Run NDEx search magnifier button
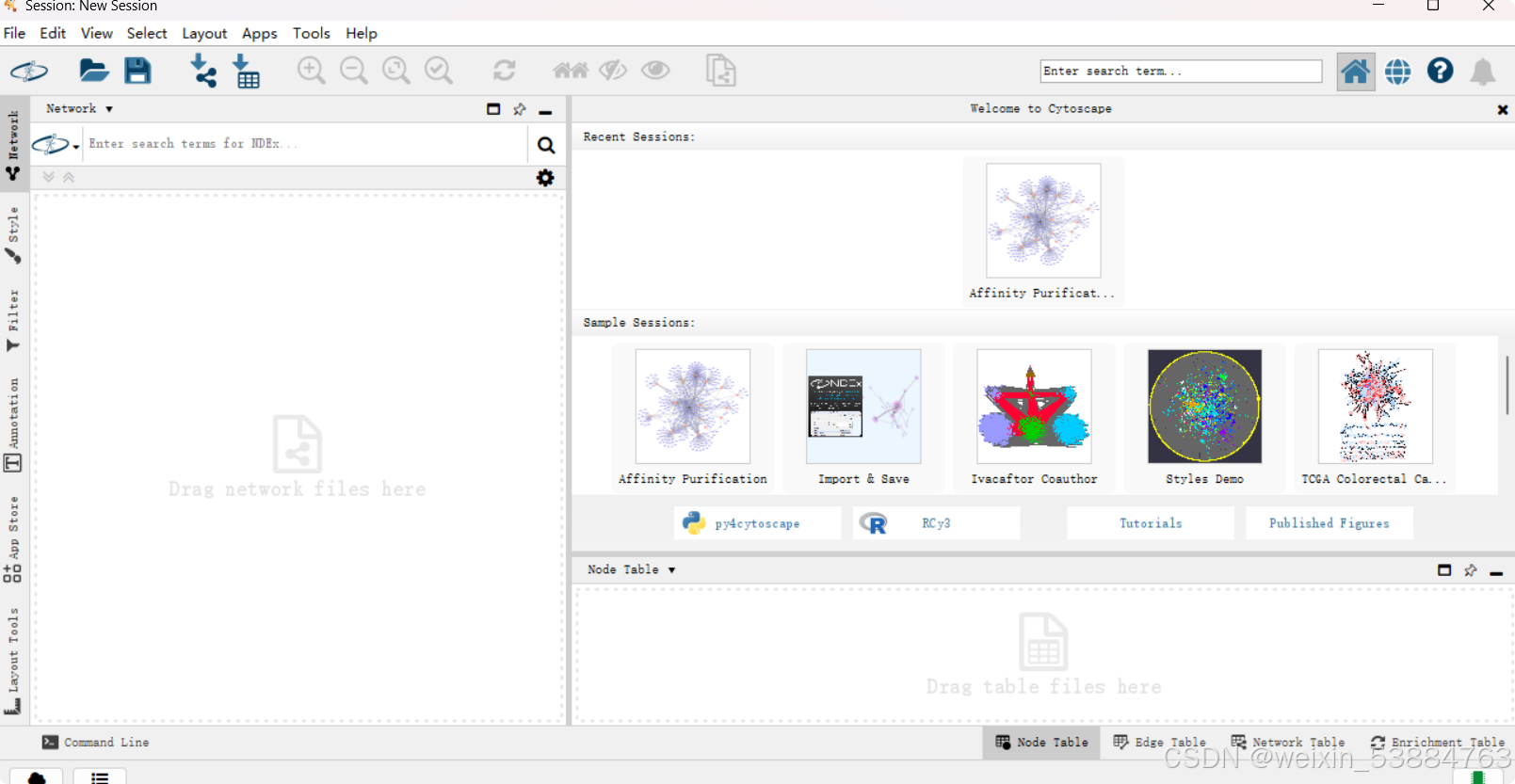Image resolution: width=1515 pixels, height=784 pixels. point(546,145)
